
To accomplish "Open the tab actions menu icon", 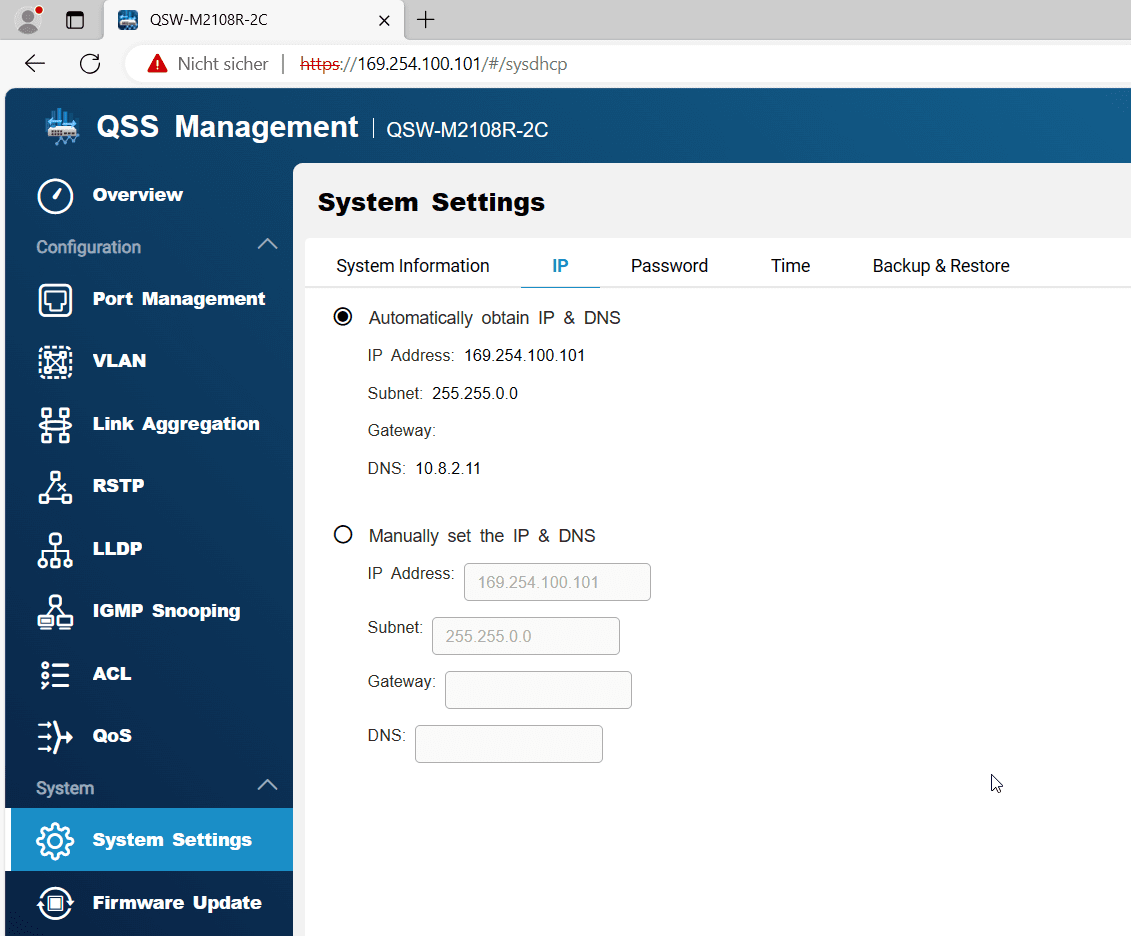I will click(x=75, y=19).
